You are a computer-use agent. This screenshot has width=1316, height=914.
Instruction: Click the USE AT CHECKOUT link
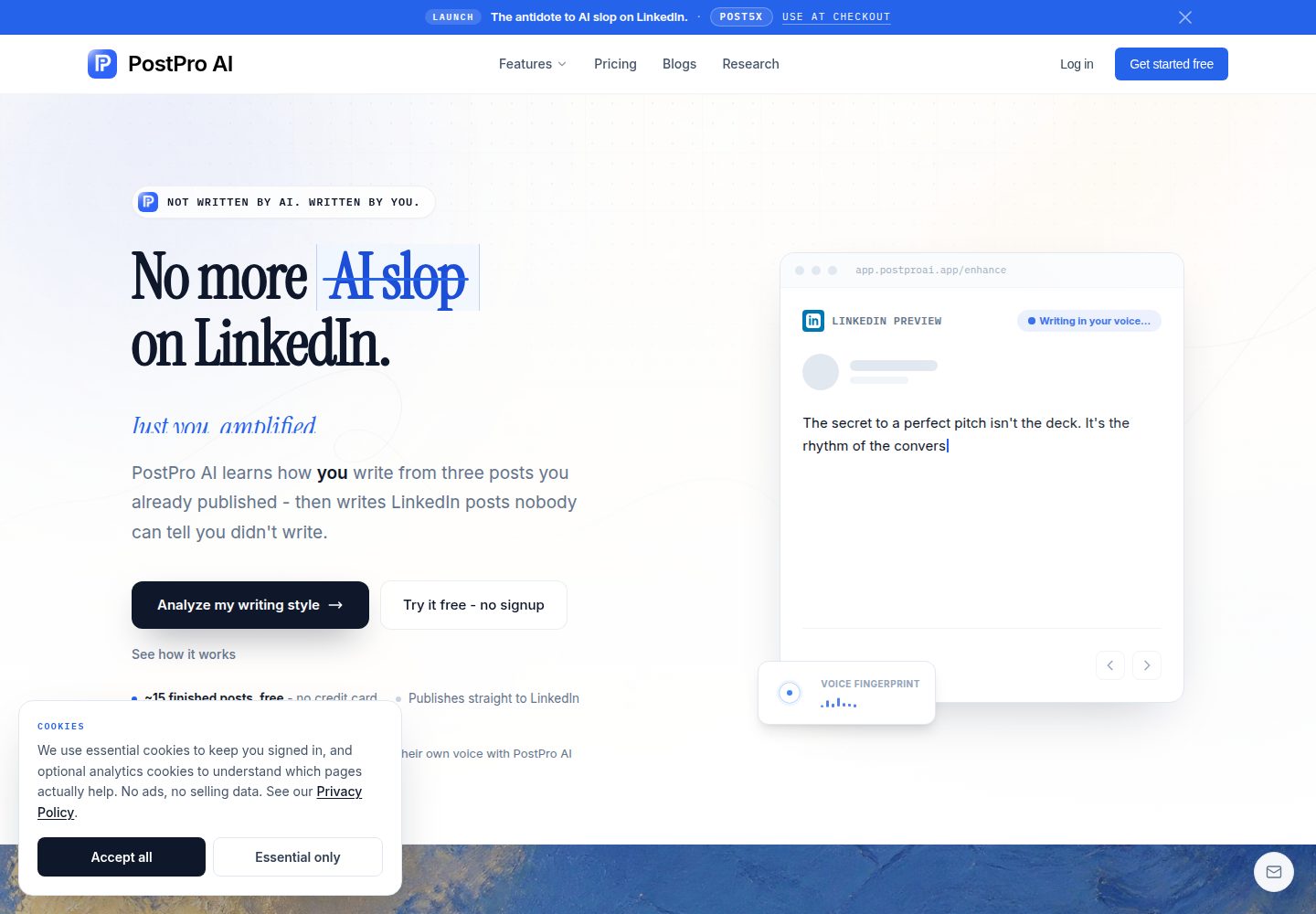coord(836,17)
